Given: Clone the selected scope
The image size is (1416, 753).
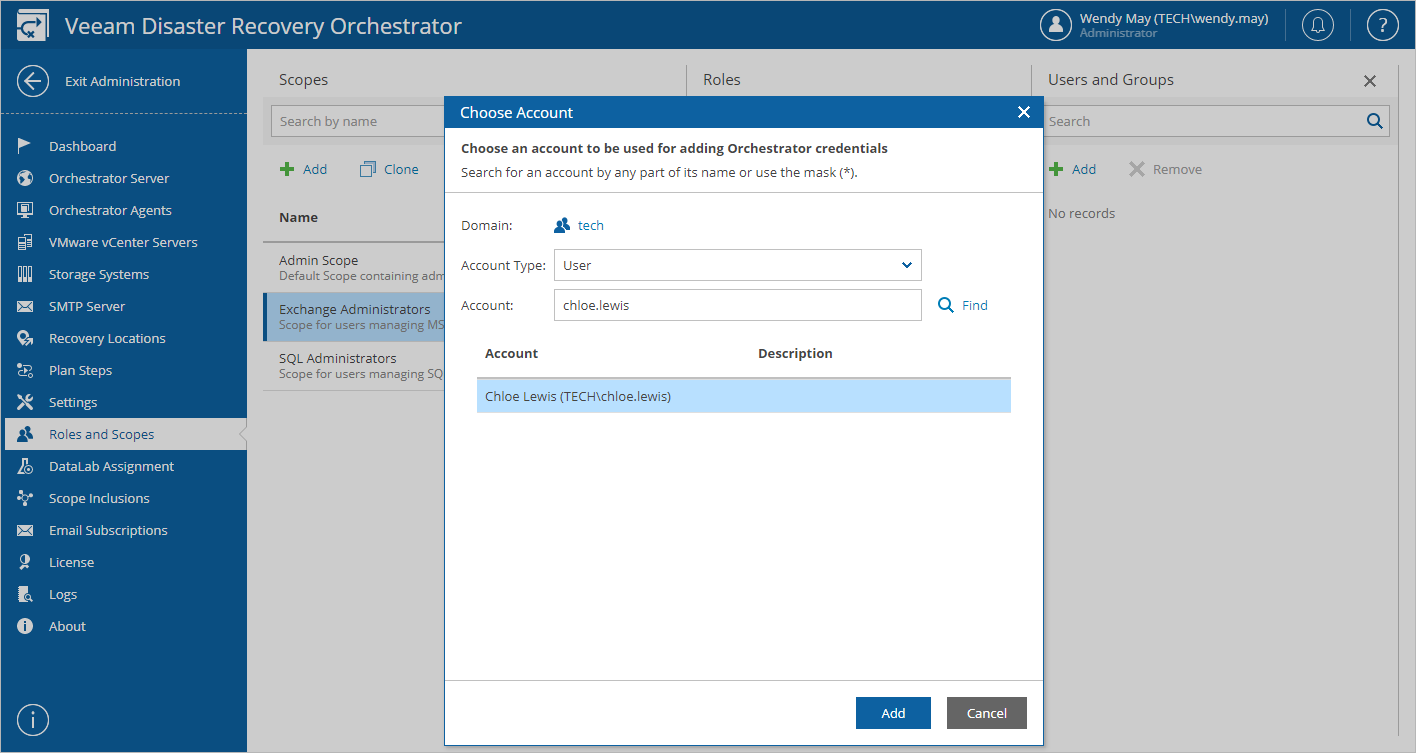Looking at the screenshot, I should 389,169.
